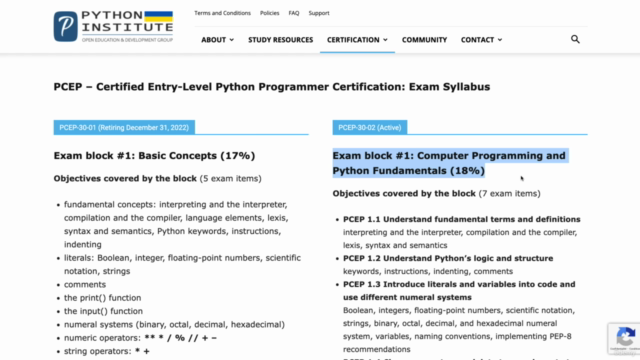Open the Policies link

click(269, 13)
